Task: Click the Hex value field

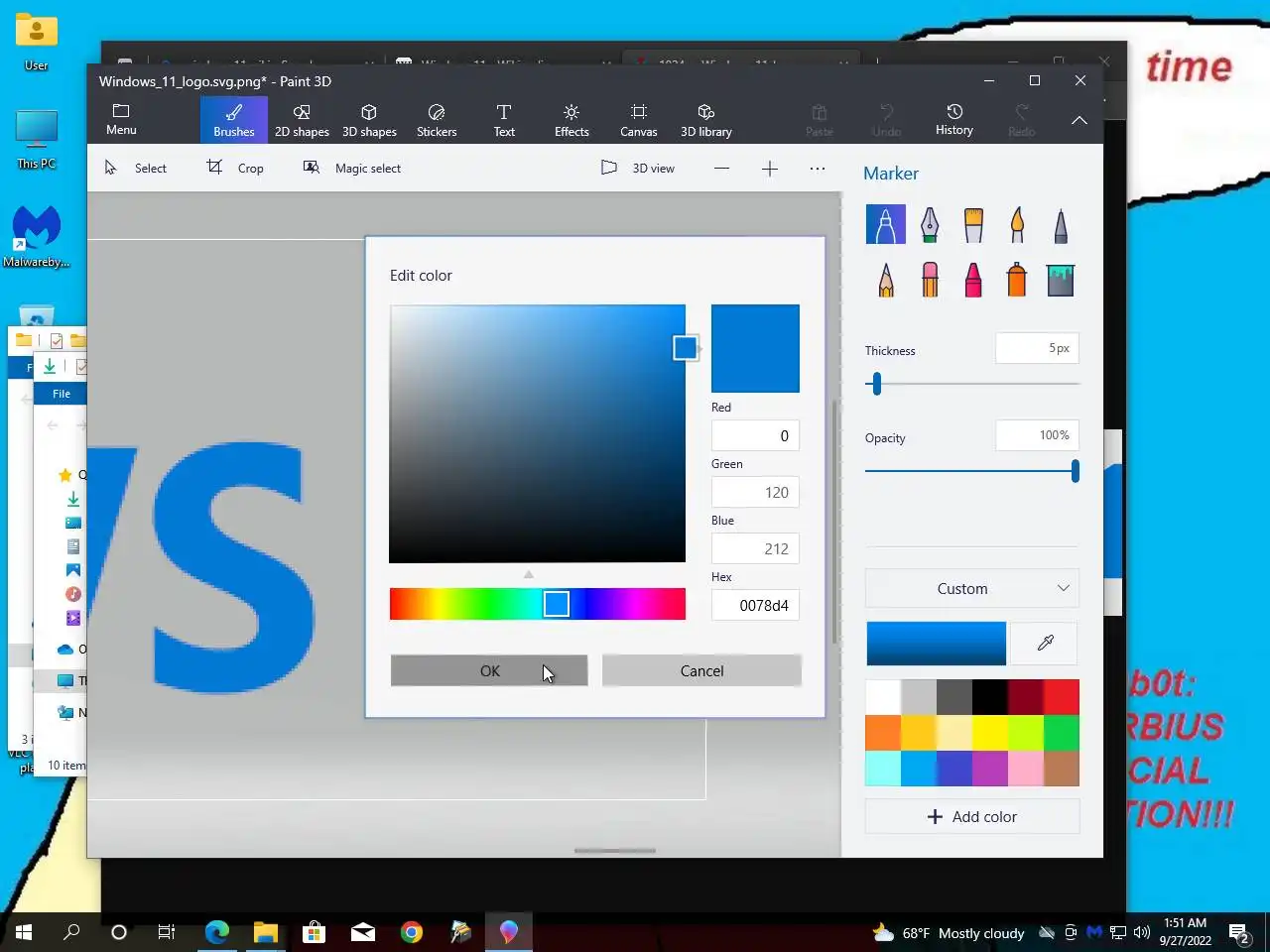Action: point(755,605)
